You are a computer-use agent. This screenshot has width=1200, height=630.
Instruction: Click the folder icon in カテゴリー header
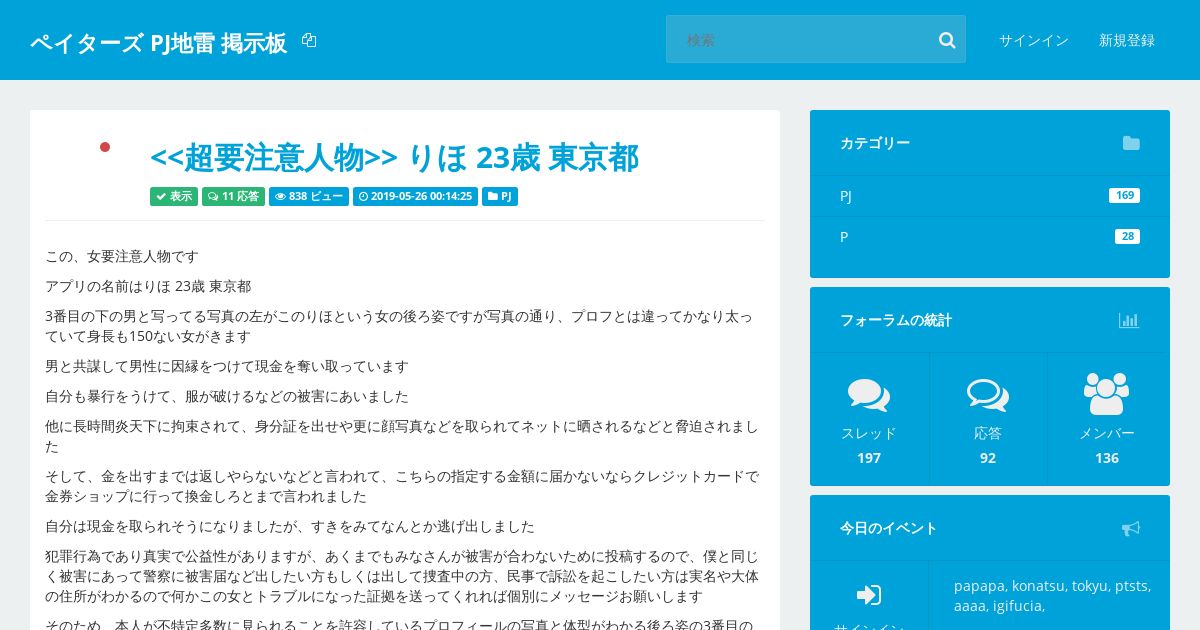tap(1131, 143)
